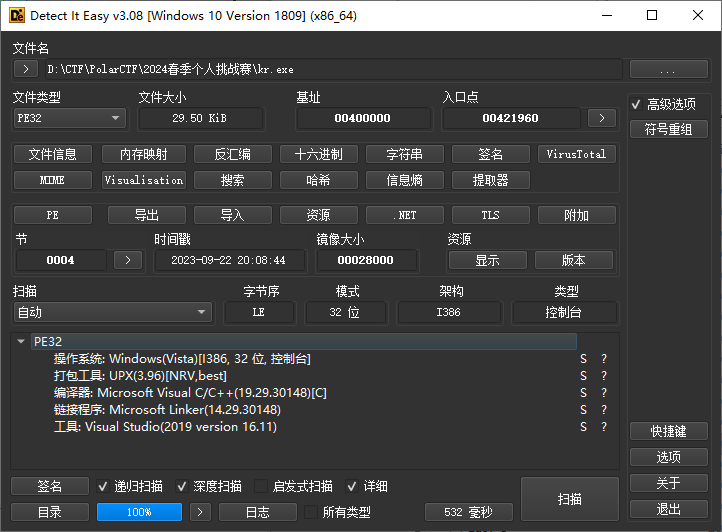The width and height of the screenshot is (722, 532).
Task: Open the 资源 section button
Action: pos(319,215)
